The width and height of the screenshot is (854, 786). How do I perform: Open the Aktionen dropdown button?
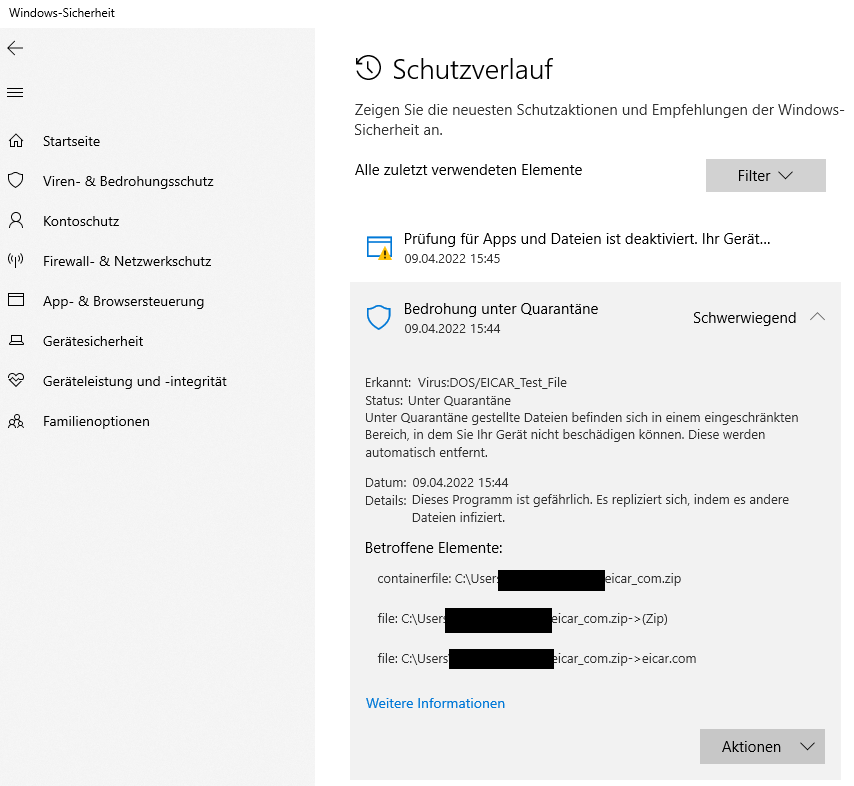pyautogui.click(x=762, y=746)
